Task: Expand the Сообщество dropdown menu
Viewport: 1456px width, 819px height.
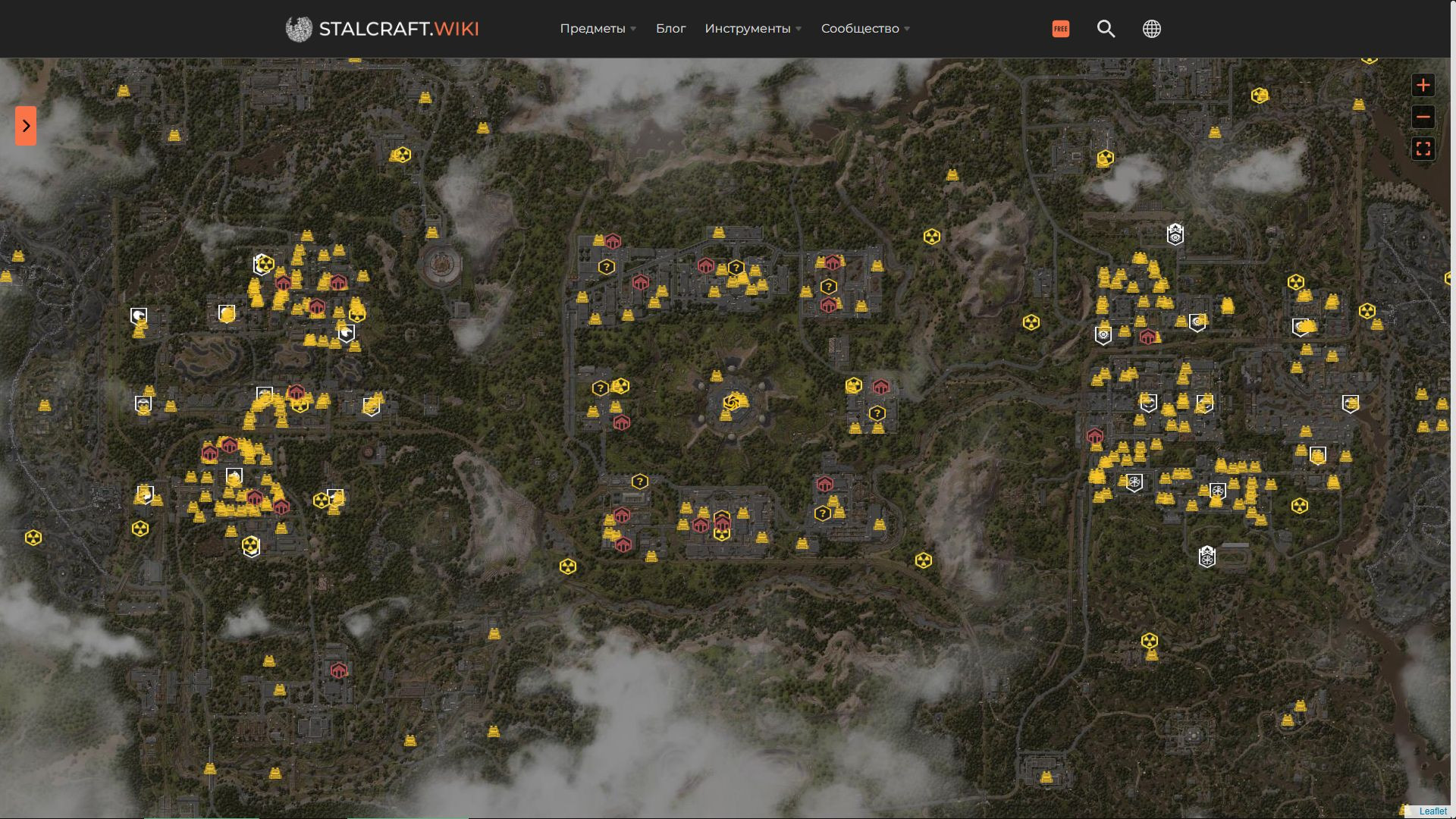Action: pos(865,29)
